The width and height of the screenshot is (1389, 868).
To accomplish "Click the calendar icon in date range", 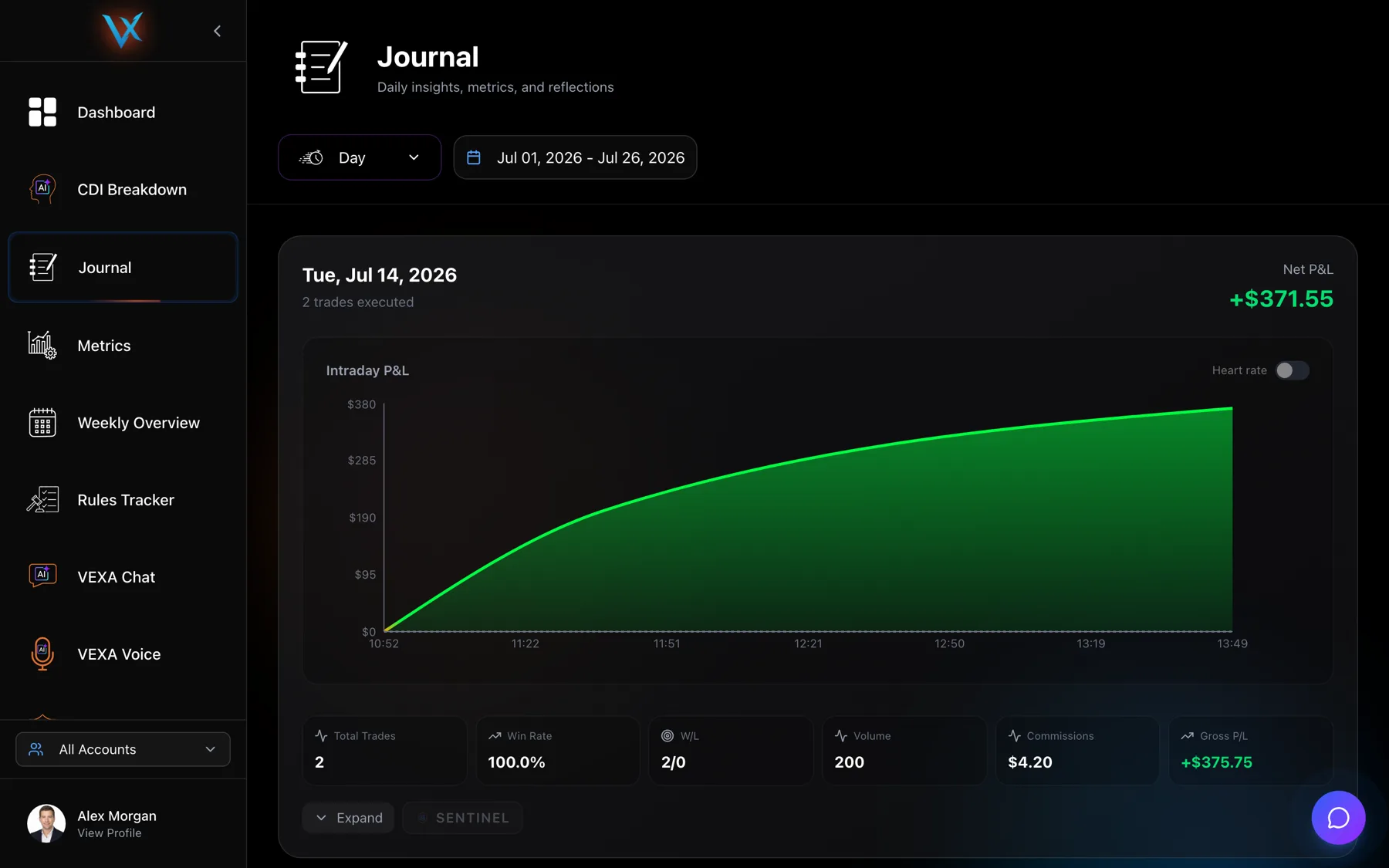I will (474, 157).
